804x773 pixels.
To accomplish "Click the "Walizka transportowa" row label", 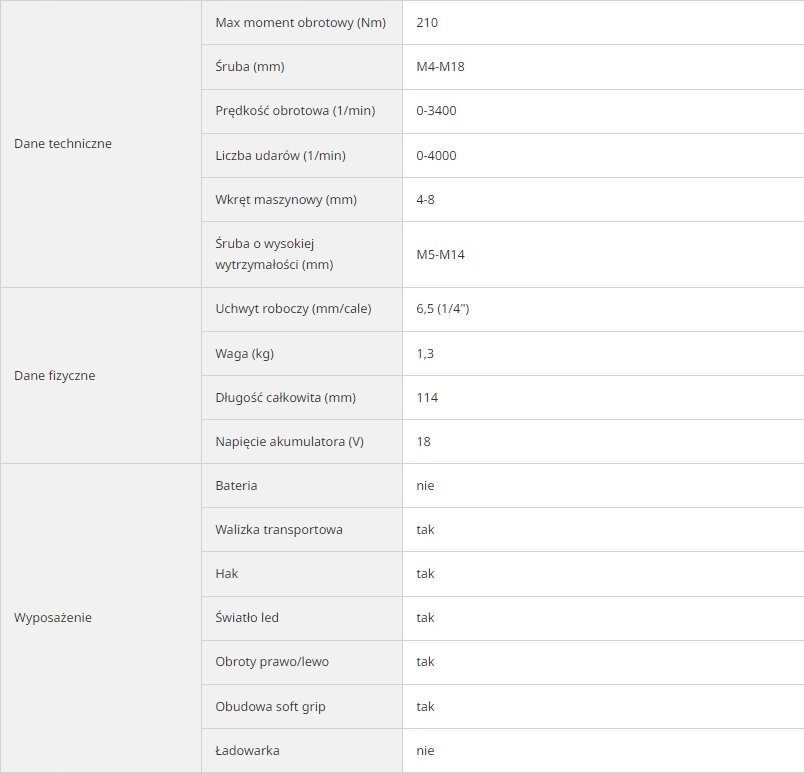I will [x=279, y=530].
